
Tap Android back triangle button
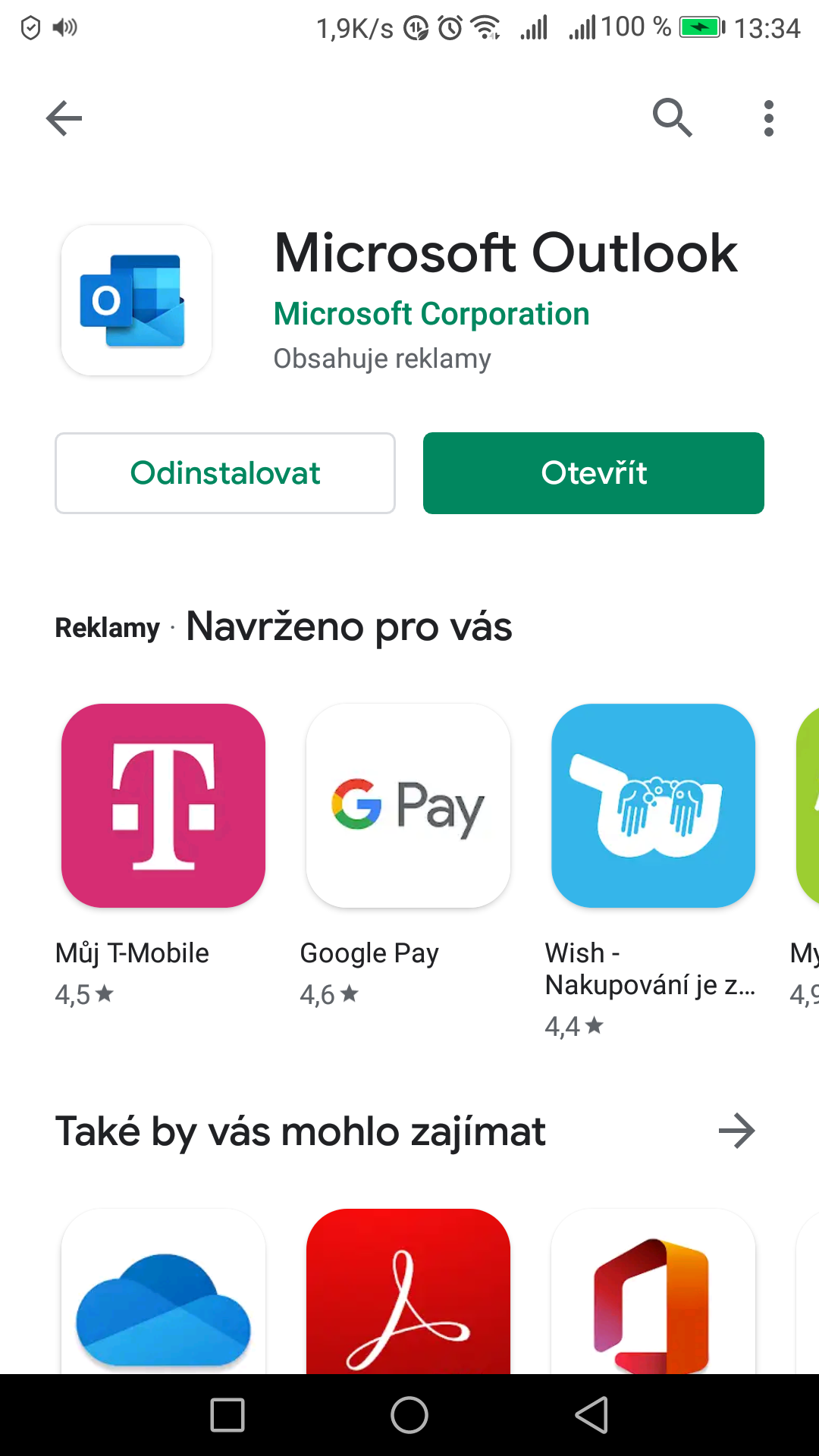pos(592,1415)
